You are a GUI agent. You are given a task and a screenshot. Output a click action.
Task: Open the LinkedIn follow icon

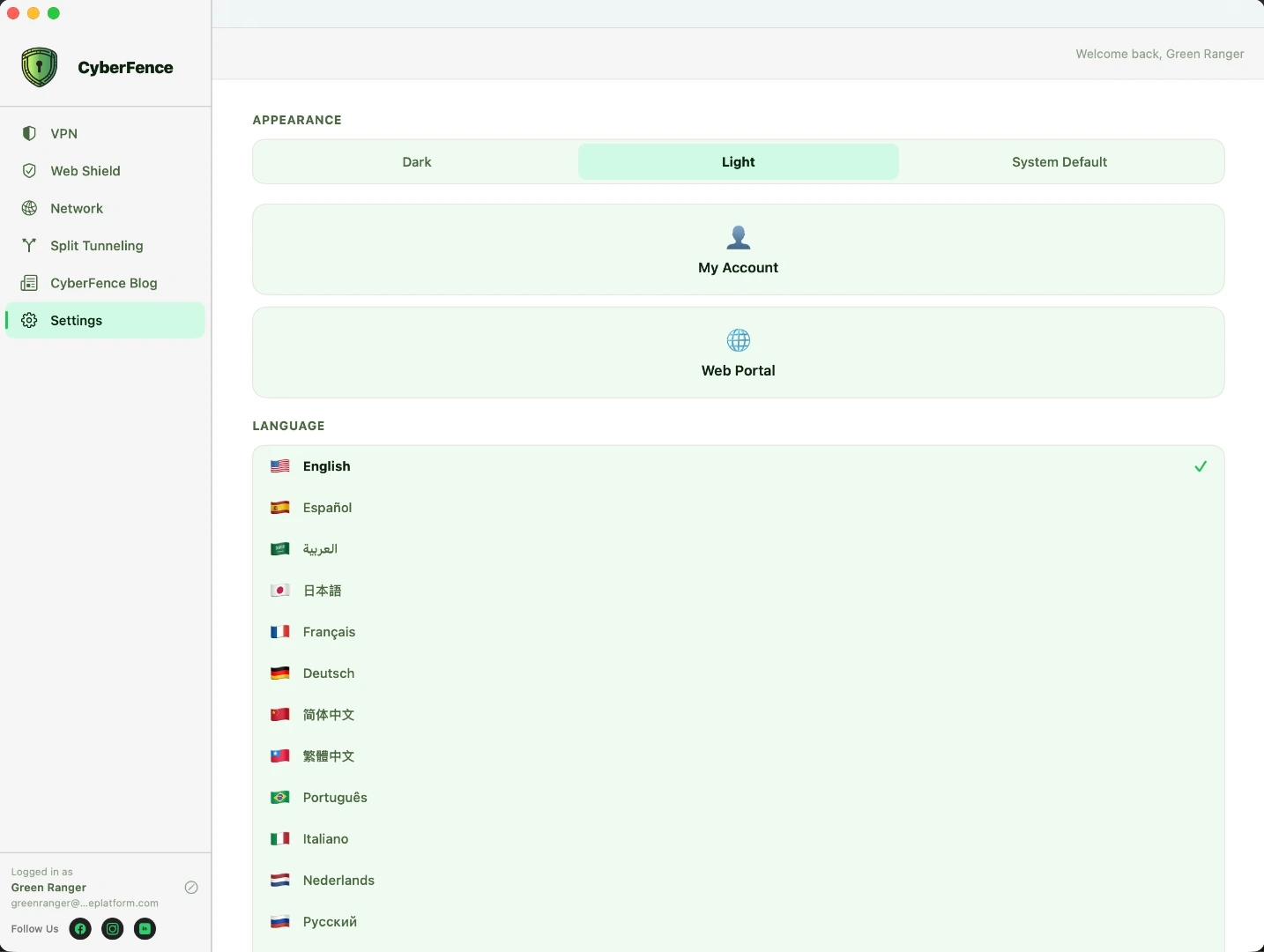point(145,928)
